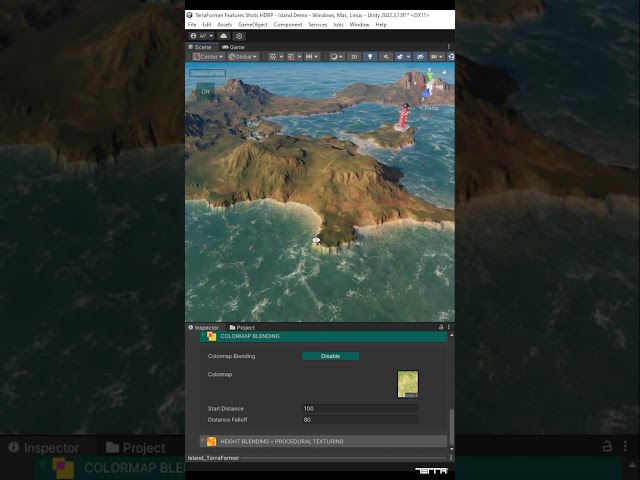Image resolution: width=640 pixels, height=480 pixels.
Task: Open Island_TerraFormer preview bar options menu
Action: point(451,458)
